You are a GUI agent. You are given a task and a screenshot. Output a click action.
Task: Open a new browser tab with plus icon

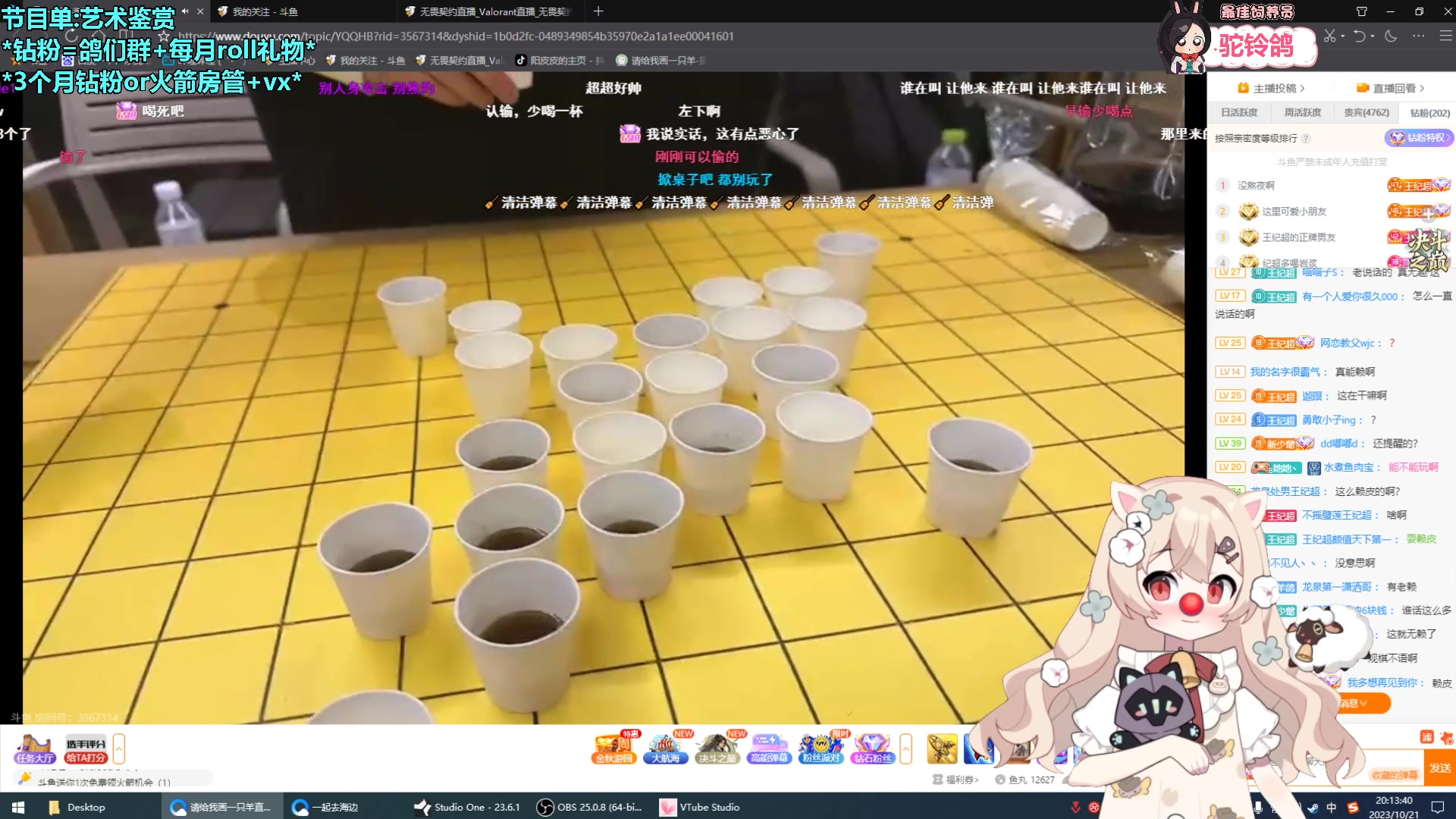[x=598, y=11]
